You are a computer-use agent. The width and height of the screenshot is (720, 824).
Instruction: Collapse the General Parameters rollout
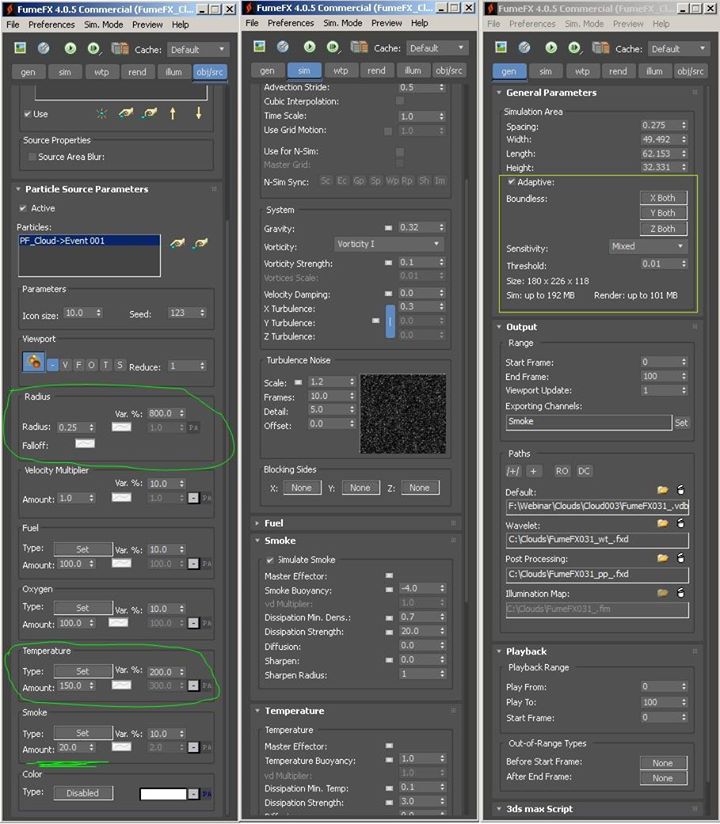click(551, 92)
